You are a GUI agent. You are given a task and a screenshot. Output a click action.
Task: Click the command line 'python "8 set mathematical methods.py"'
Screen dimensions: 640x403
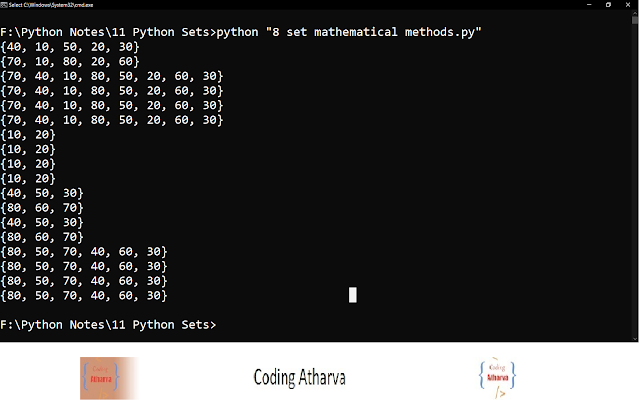(349, 32)
